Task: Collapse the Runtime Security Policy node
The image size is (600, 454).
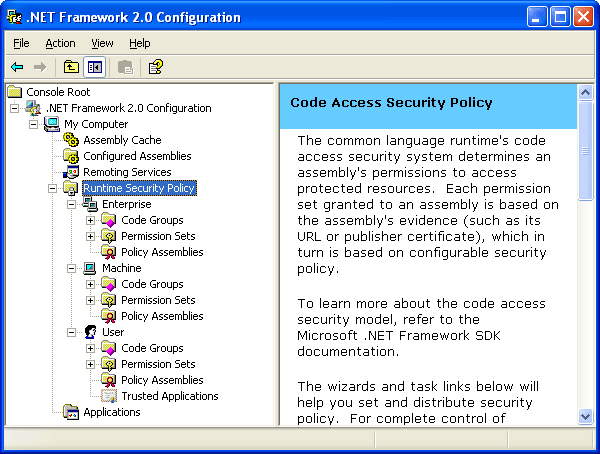Action: point(52,188)
